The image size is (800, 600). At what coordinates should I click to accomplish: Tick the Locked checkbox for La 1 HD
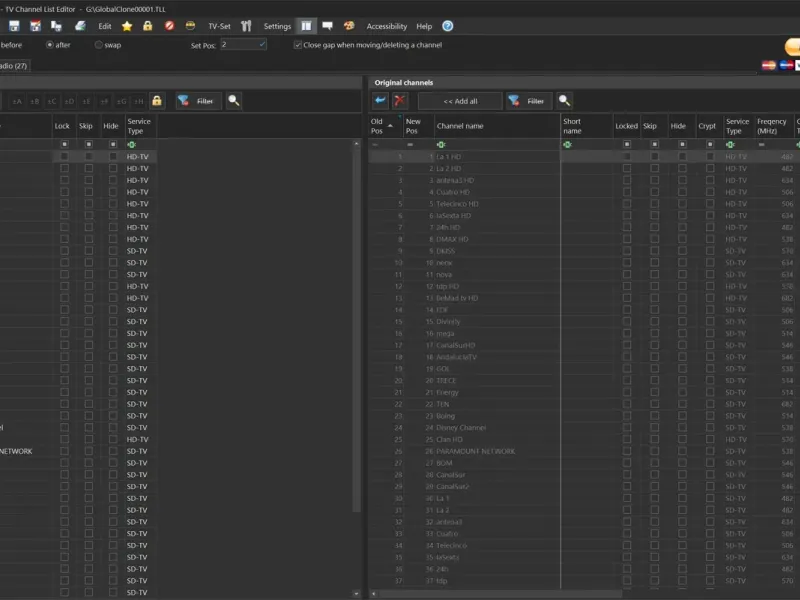tap(627, 157)
